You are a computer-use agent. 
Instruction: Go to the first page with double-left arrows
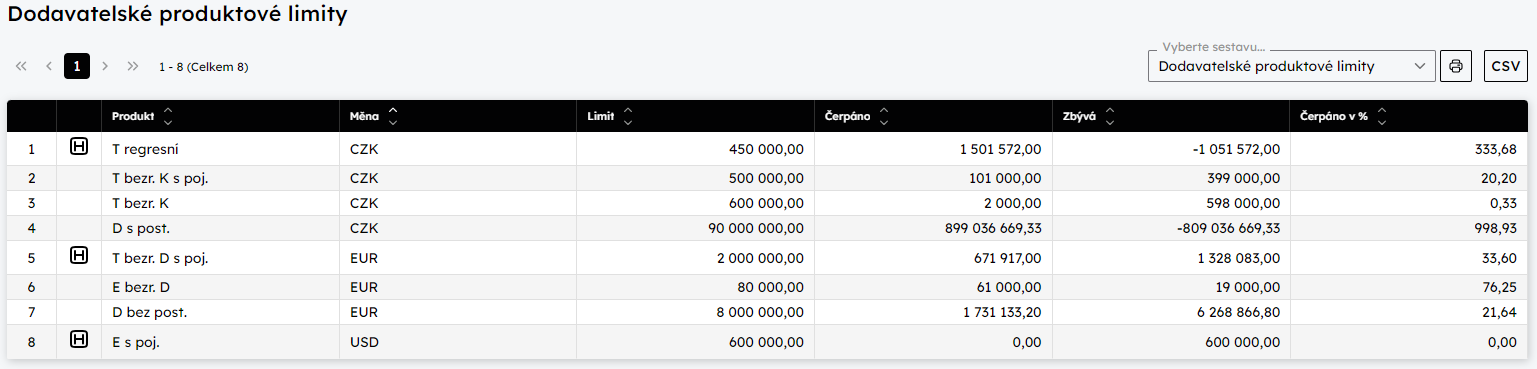(x=21, y=66)
